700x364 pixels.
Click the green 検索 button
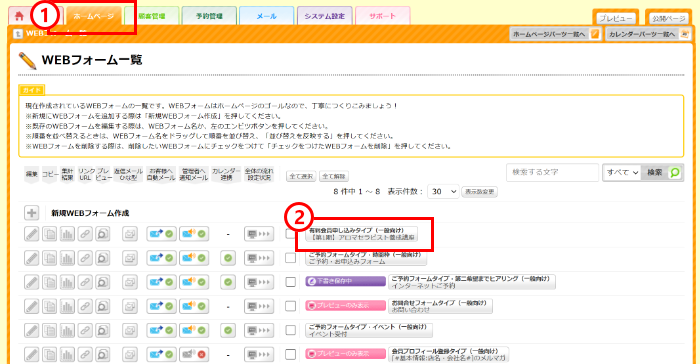pos(662,172)
